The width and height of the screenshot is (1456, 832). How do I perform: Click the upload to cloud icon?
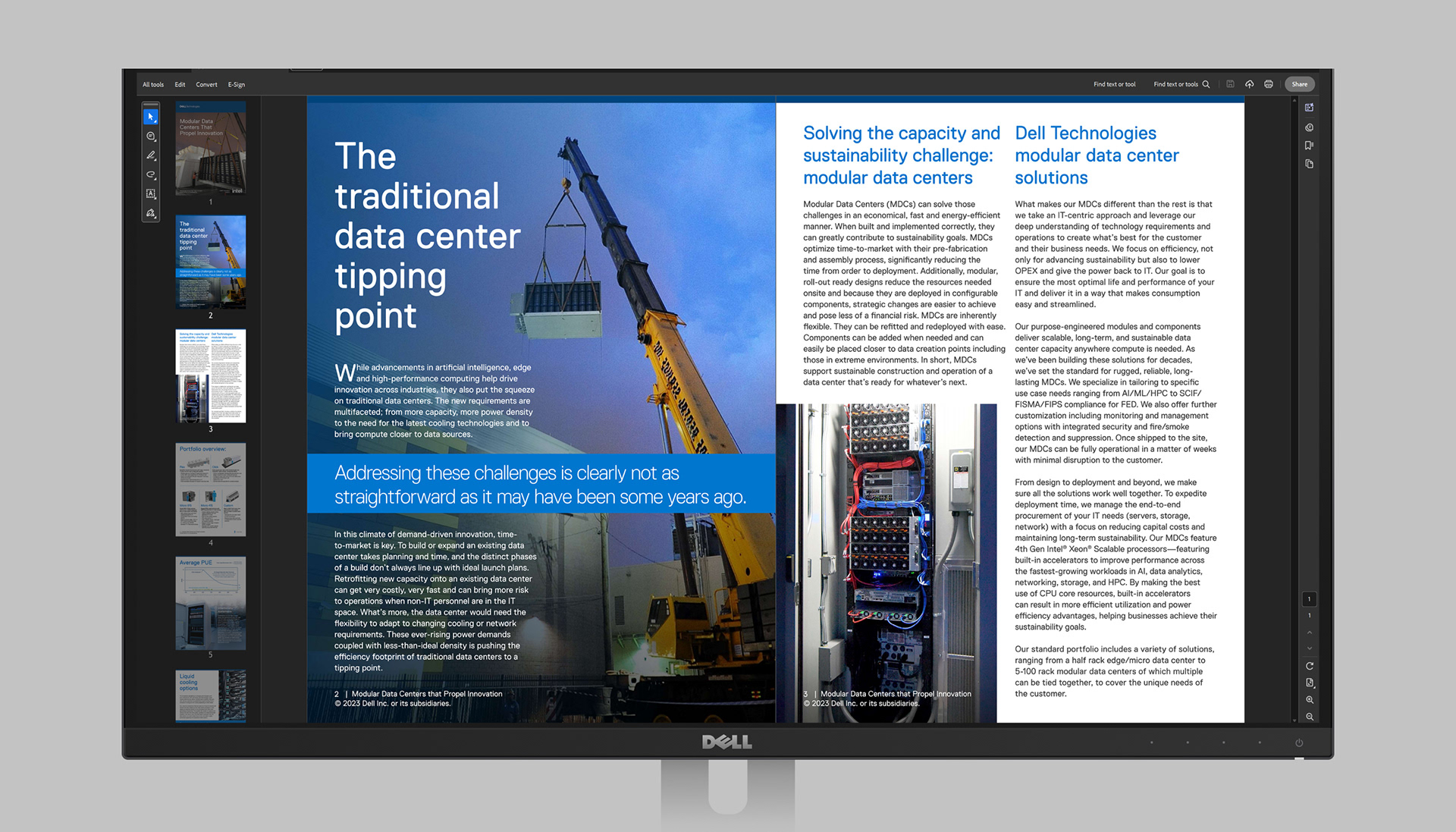[x=1249, y=84]
